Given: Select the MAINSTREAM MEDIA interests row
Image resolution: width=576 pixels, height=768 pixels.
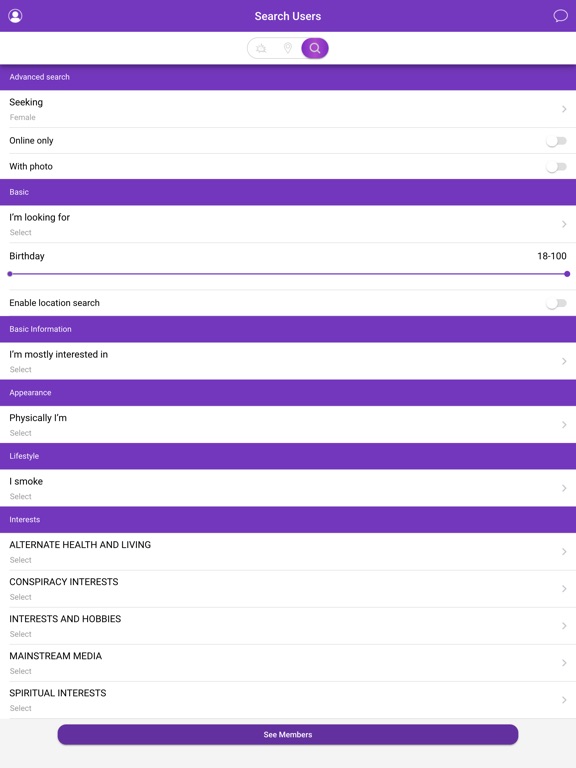Looking at the screenshot, I should [288, 663].
